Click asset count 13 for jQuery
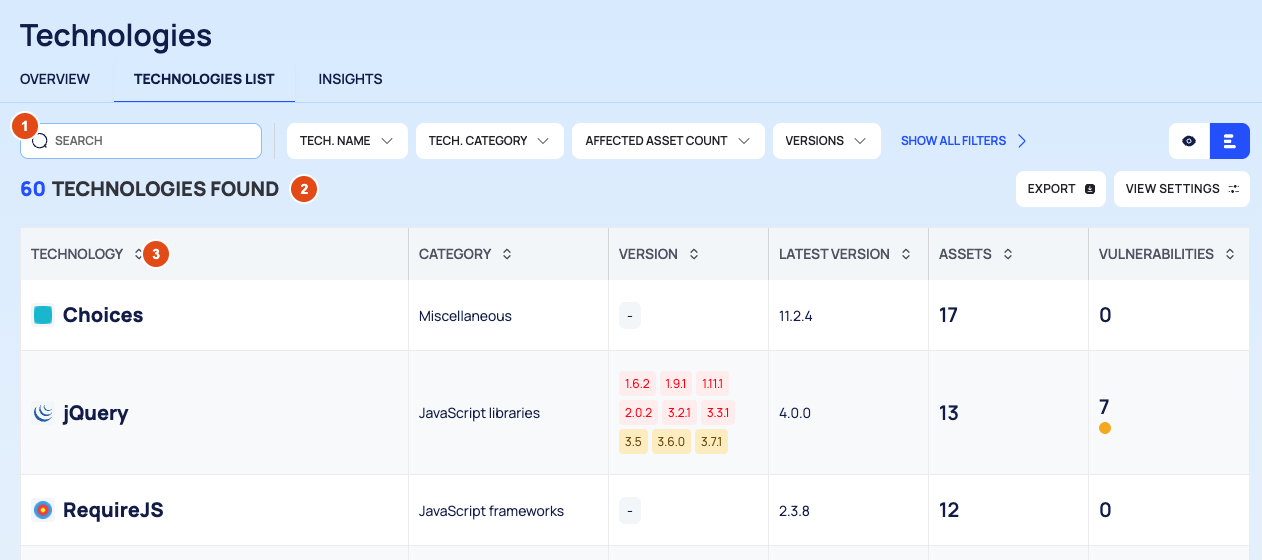 [x=949, y=413]
